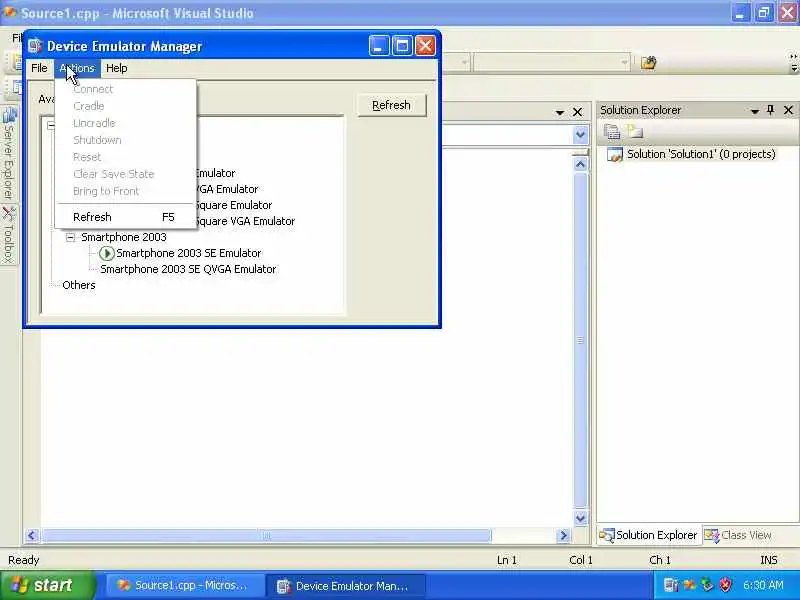
Task: Click the Col 1 status bar entry
Action: coord(581,560)
